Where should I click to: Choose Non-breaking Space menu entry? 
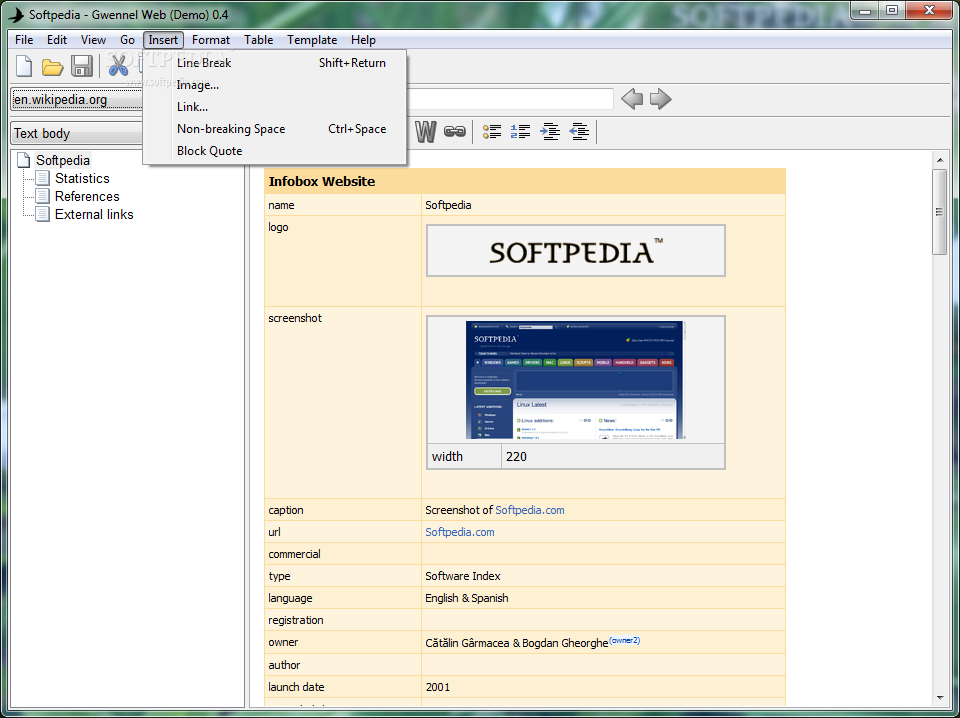coord(275,129)
